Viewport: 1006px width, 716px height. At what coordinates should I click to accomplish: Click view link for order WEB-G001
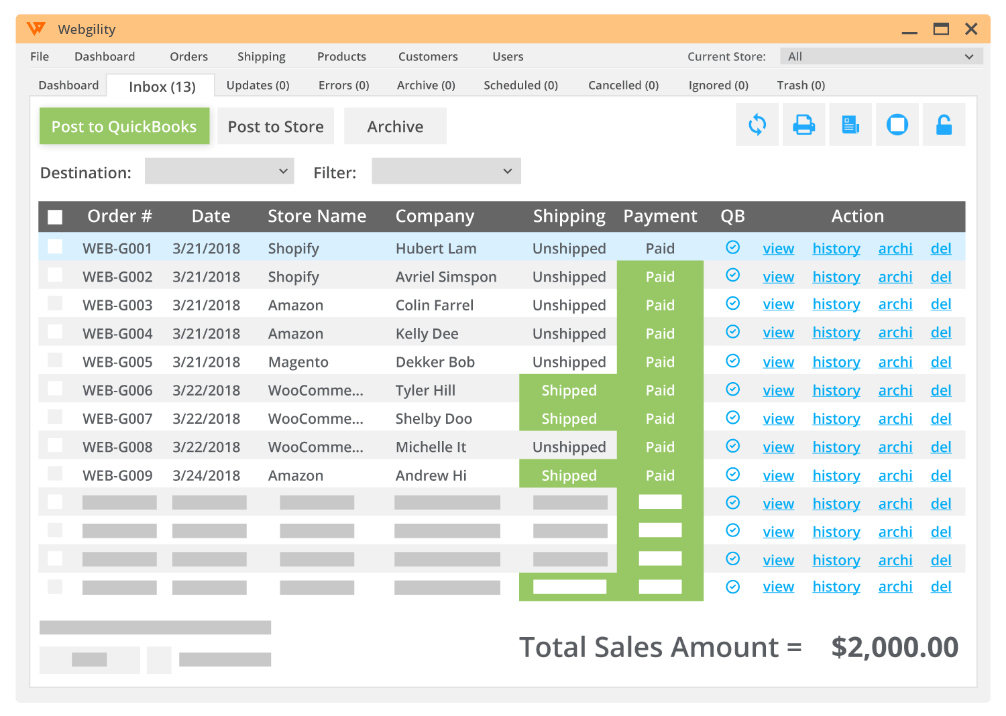(x=778, y=249)
